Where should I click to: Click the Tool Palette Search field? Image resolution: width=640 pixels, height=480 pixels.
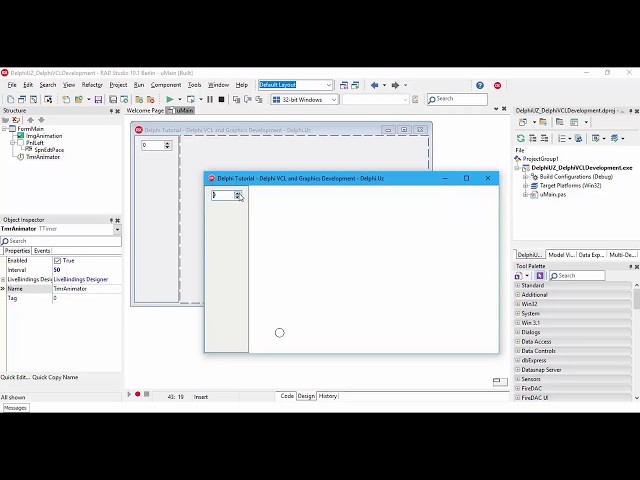[577, 276]
